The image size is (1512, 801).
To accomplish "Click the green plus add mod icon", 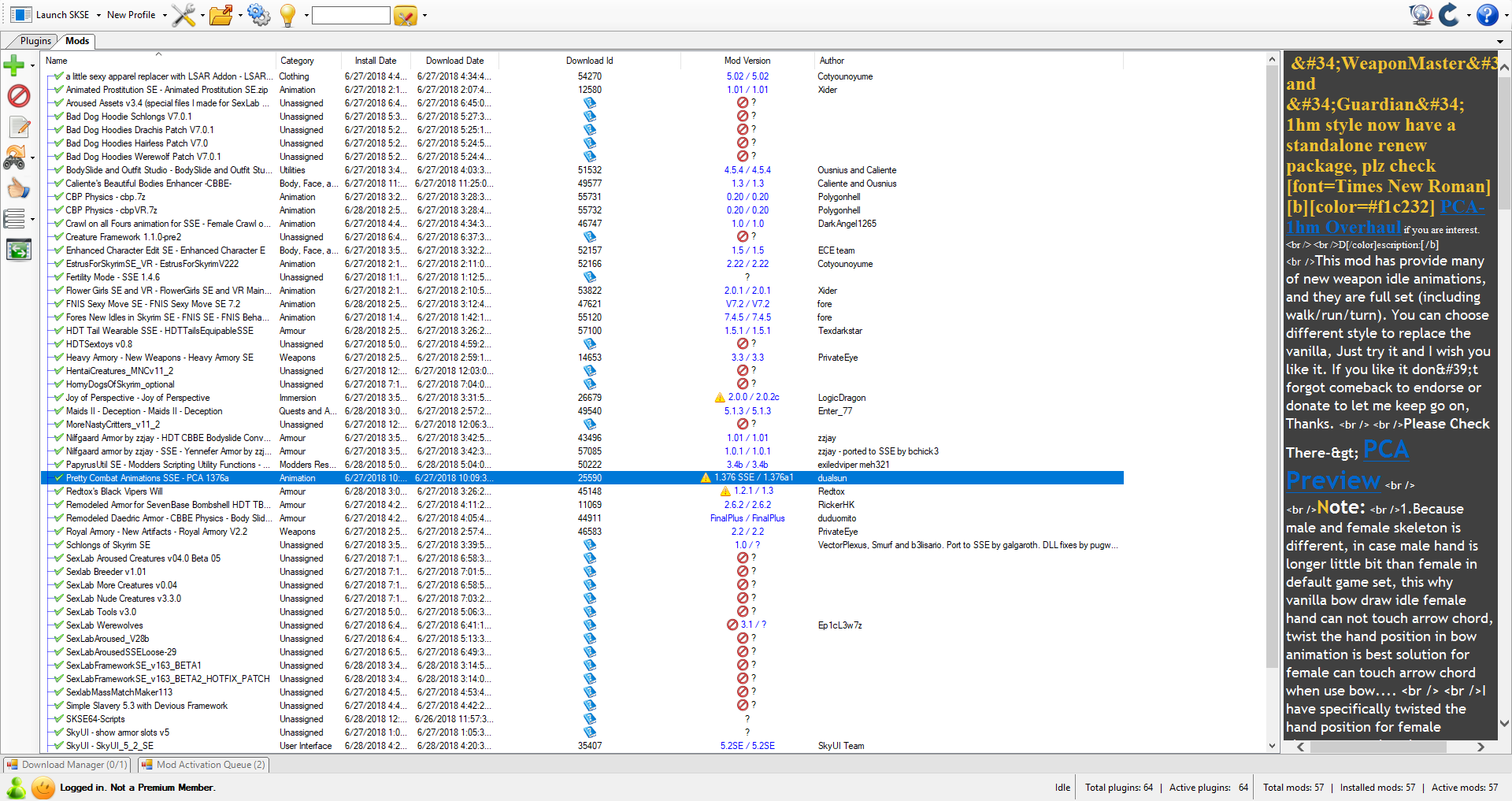I will click(x=14, y=65).
